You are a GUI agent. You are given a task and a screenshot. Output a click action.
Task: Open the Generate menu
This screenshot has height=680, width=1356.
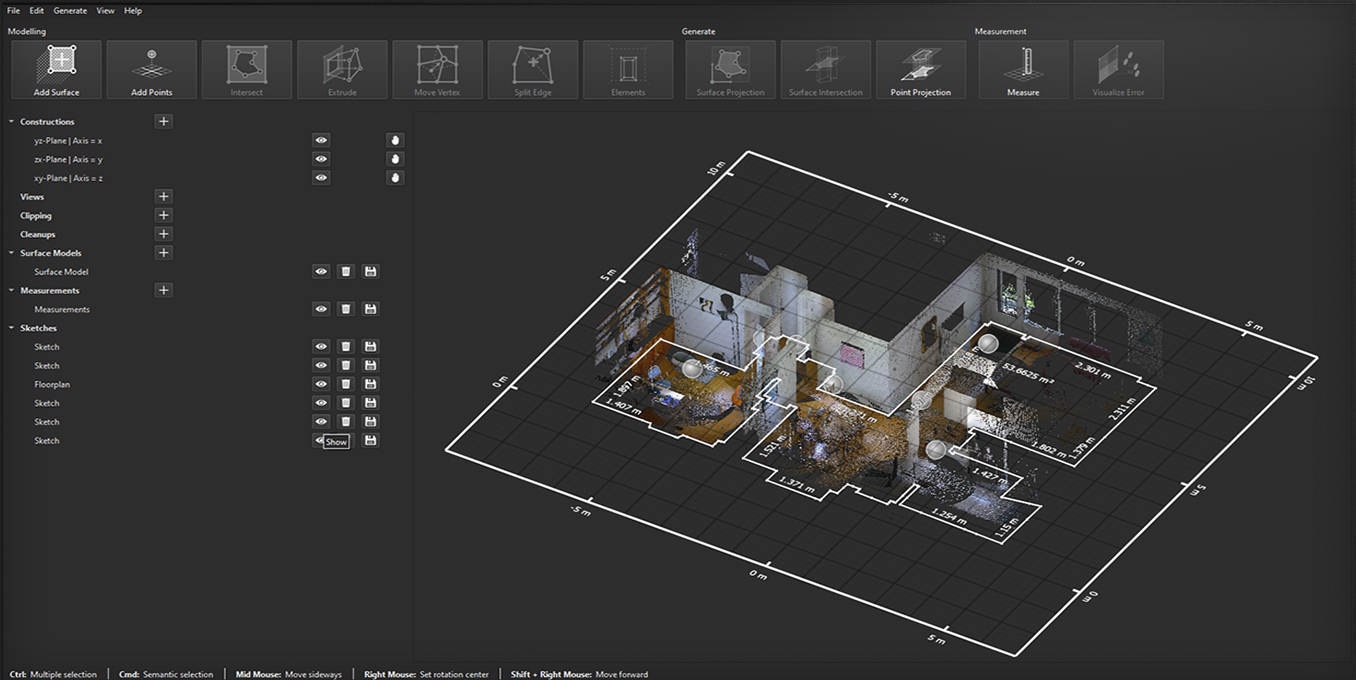tap(70, 10)
